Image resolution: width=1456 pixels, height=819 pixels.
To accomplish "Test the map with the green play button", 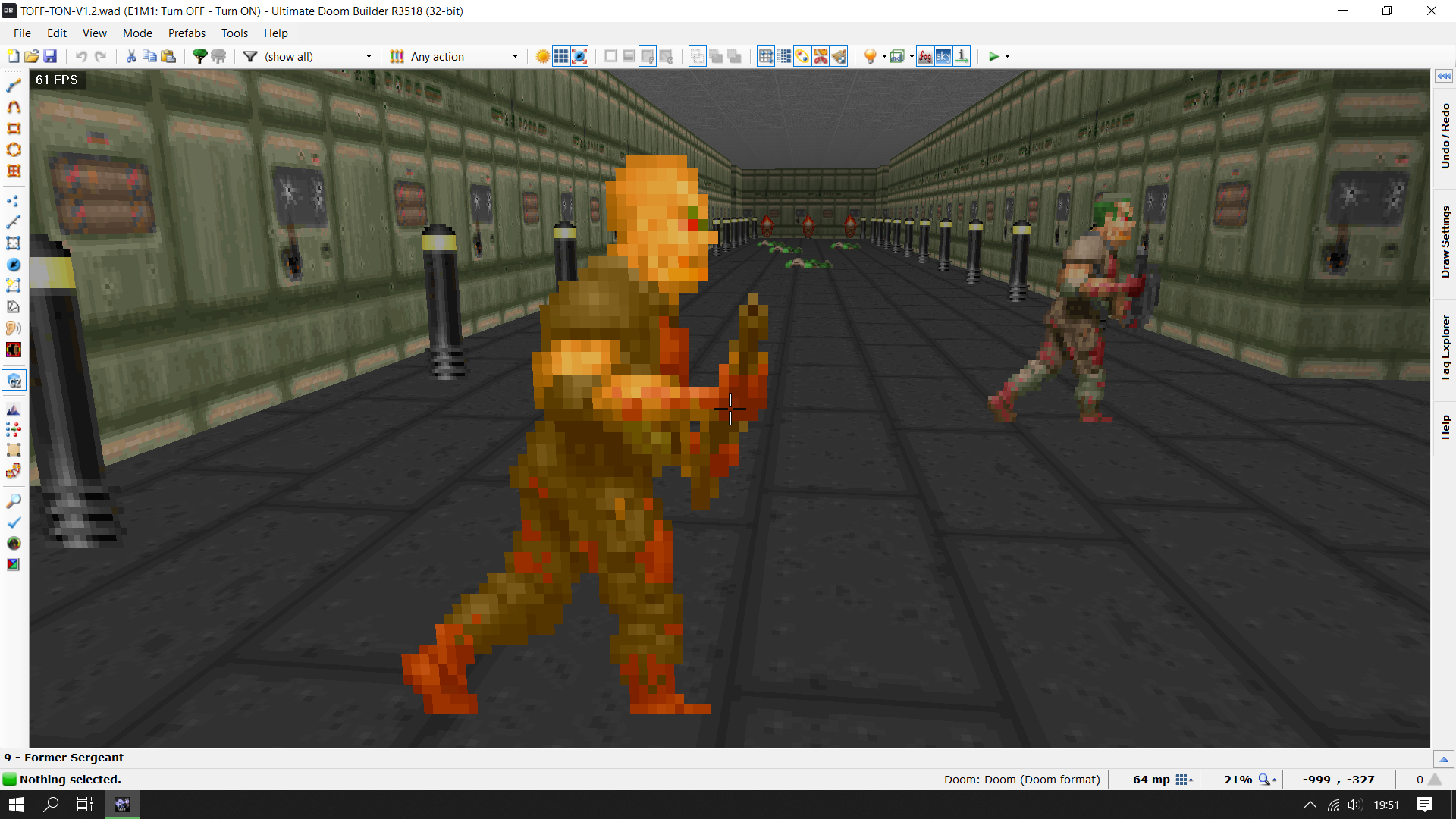I will 993,56.
